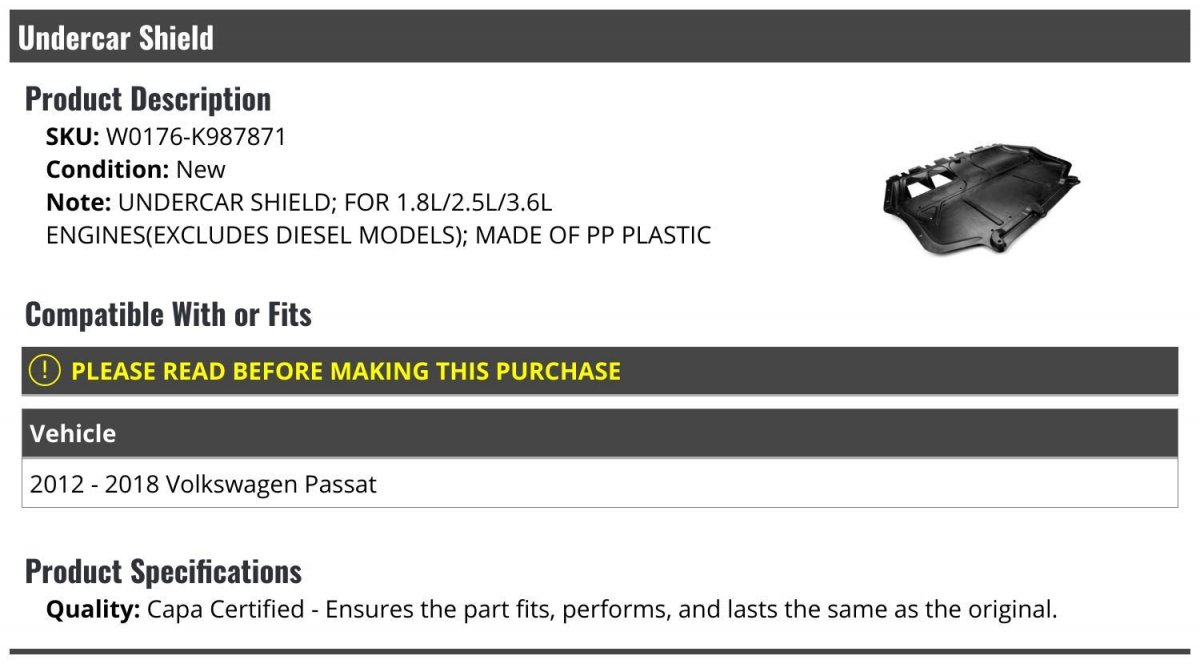Click the Product Specifications heading
The image size is (1200, 664).
pyautogui.click(x=163, y=572)
